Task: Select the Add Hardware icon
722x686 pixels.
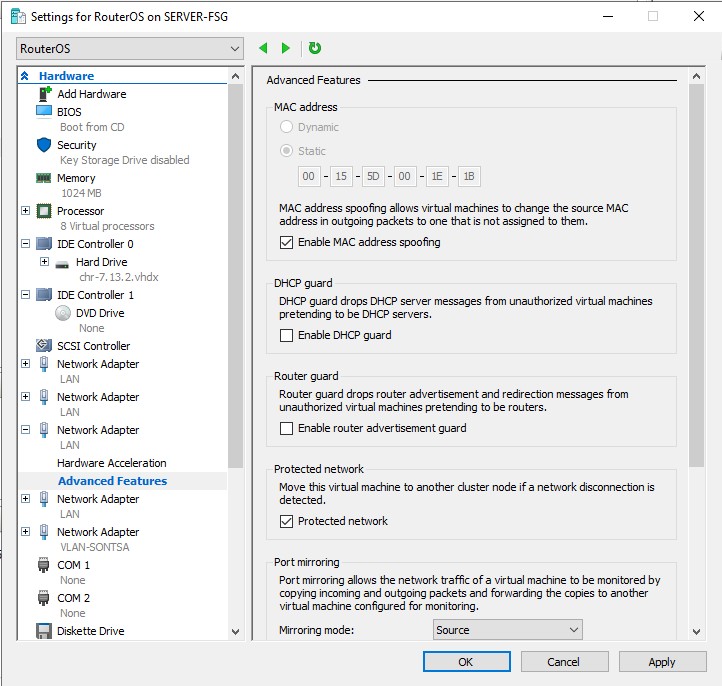Action: 45,94
